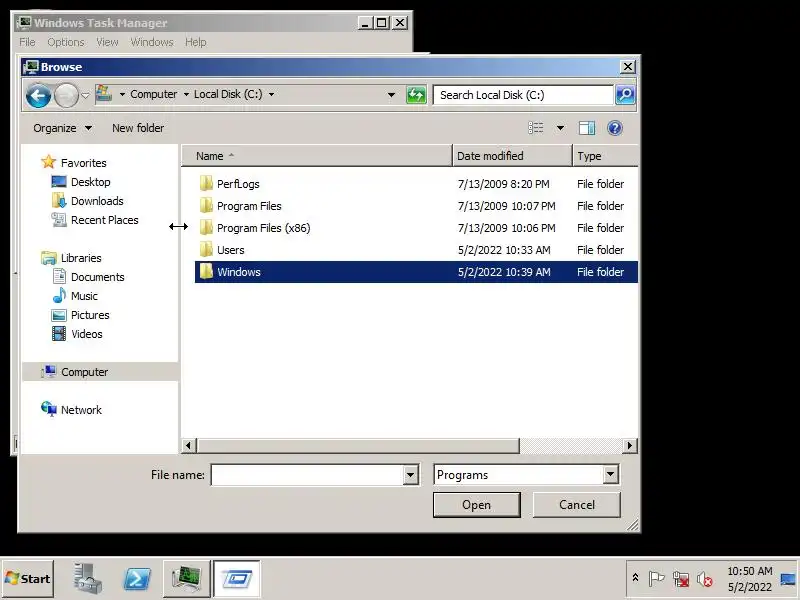Close the Browse dialog

(x=628, y=67)
